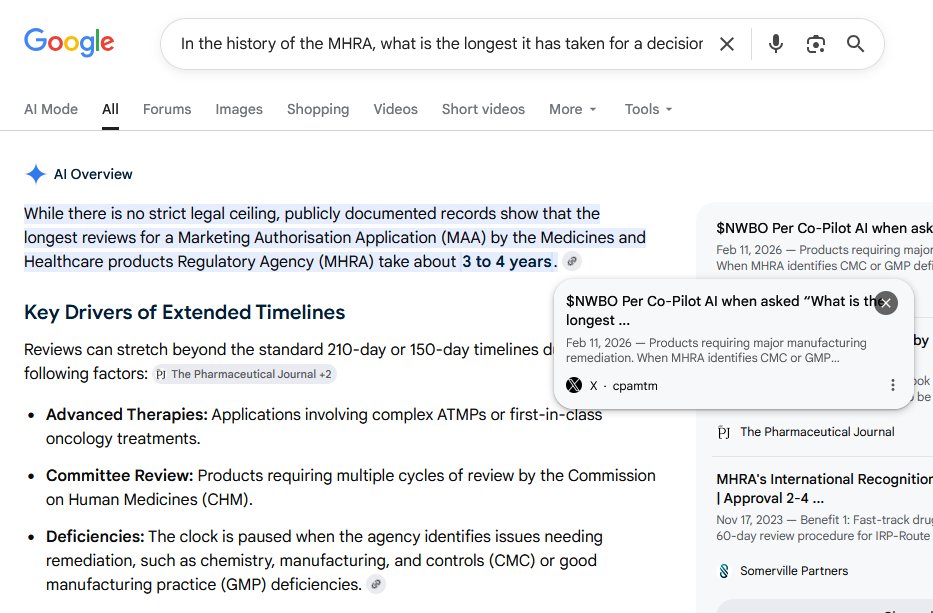Screen dimensions: 933x613
Task: Open the Forums tab
Action: [x=167, y=109]
